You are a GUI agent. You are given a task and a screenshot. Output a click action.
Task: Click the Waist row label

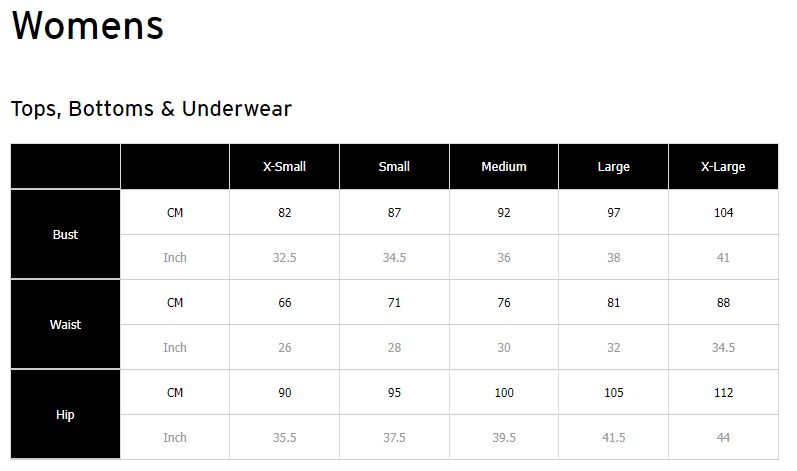pos(65,325)
